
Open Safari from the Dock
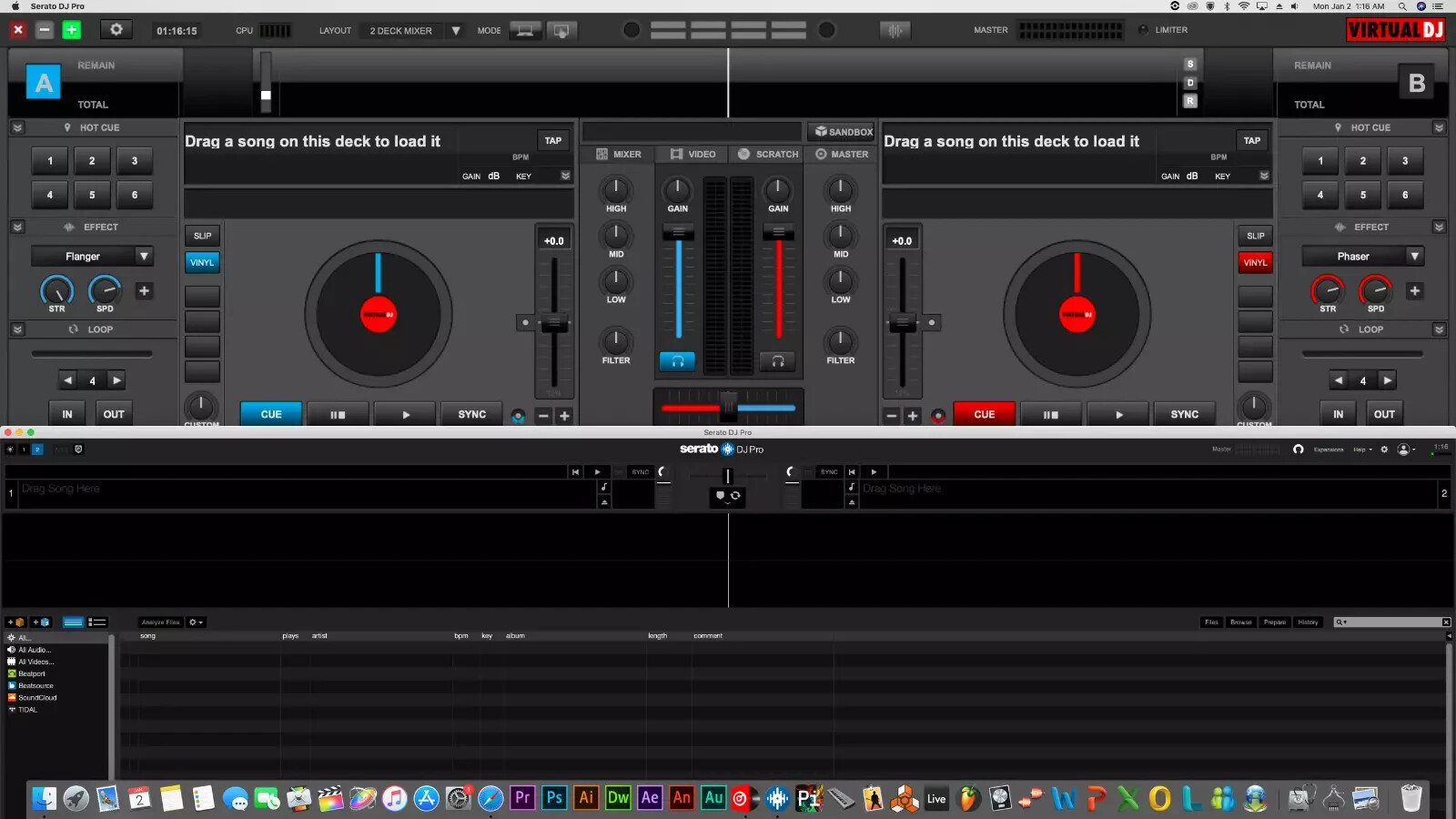click(x=490, y=798)
